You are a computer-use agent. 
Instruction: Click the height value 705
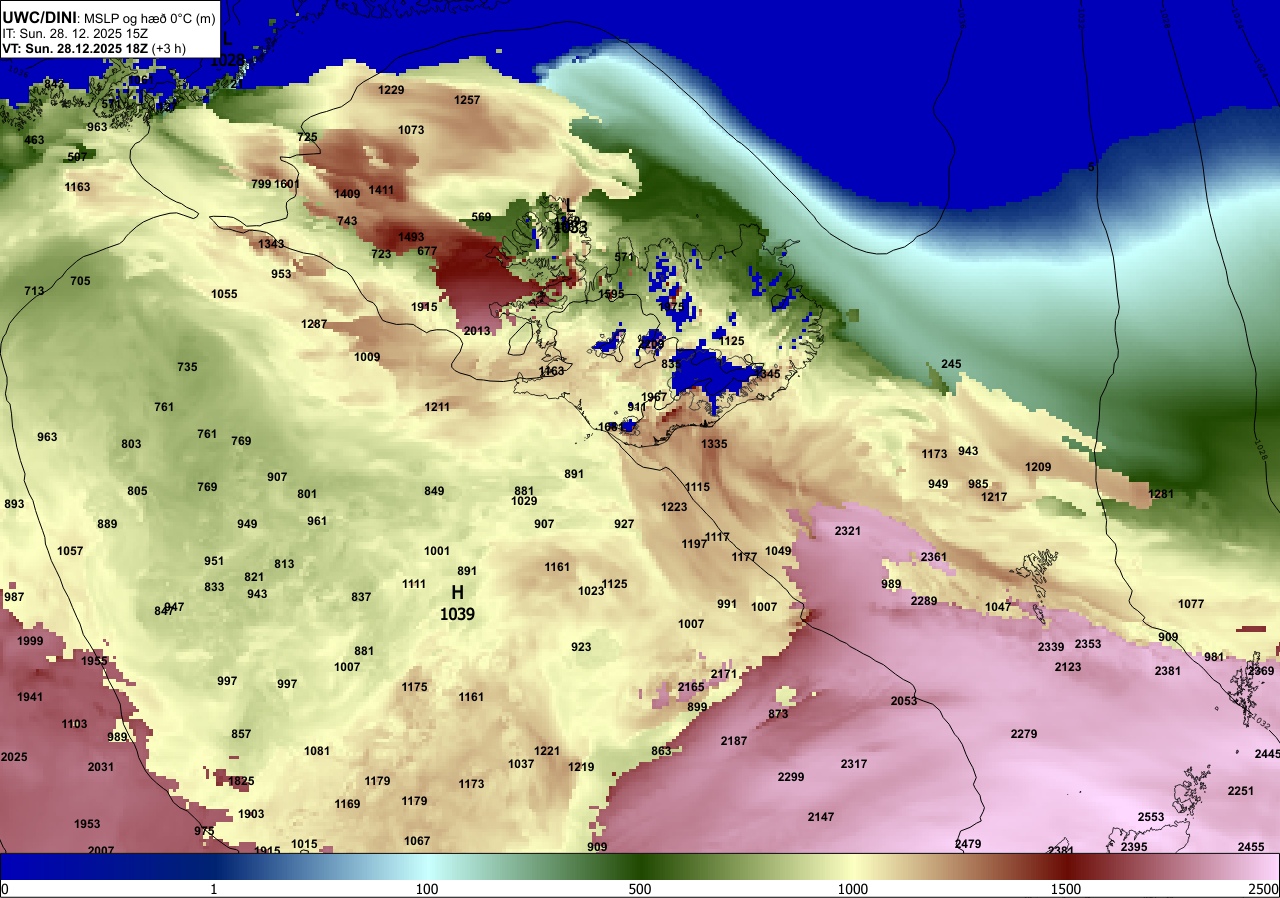[80, 281]
